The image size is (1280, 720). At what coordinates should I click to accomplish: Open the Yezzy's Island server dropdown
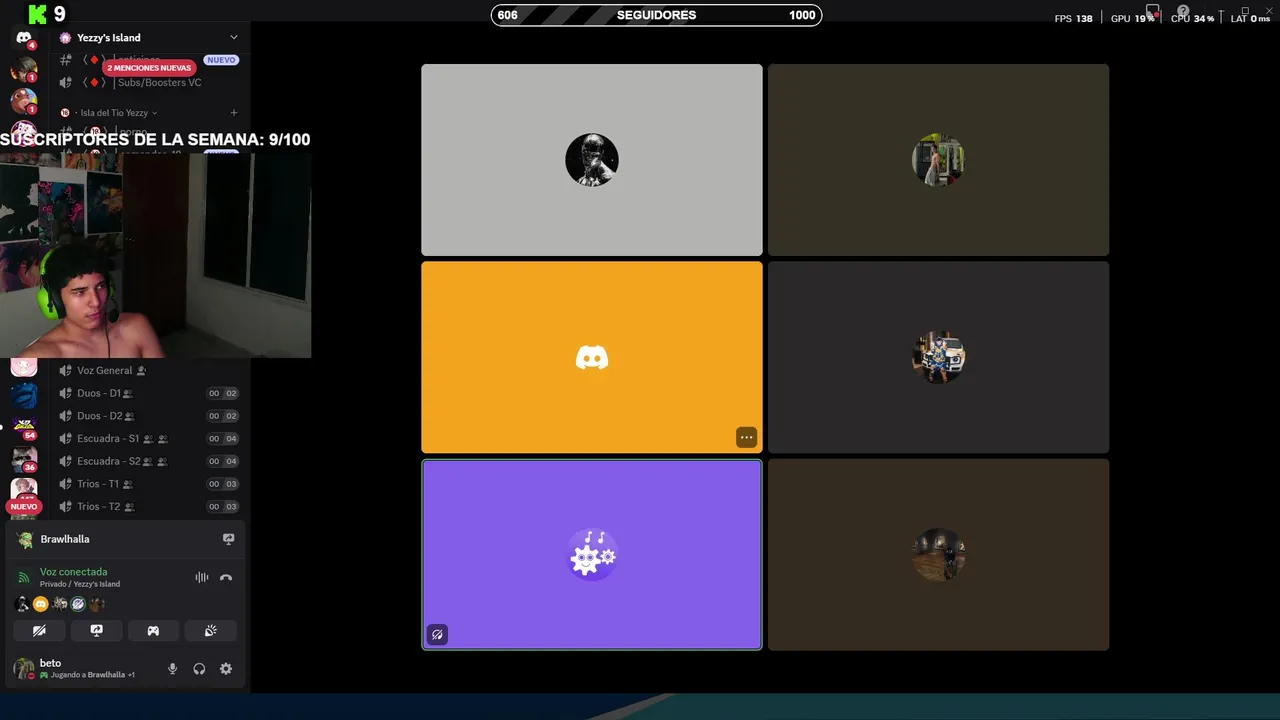pos(150,38)
